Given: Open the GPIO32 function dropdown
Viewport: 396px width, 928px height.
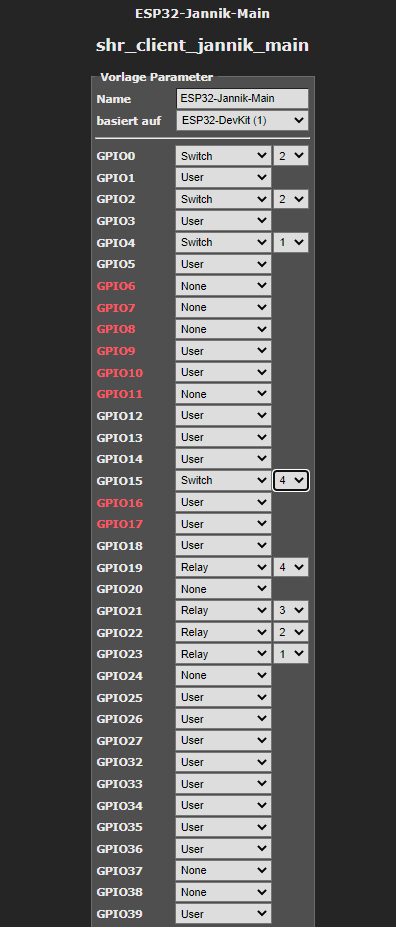Looking at the screenshot, I should [x=224, y=762].
